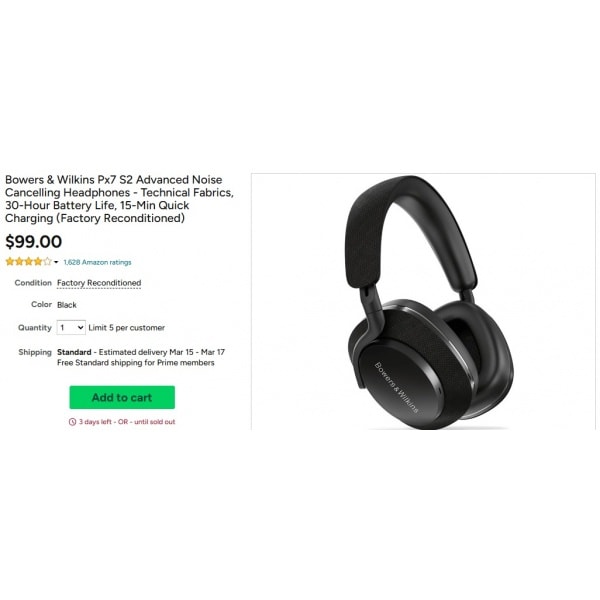Open the 1,628 Amazon ratings link
Viewport: 600px width, 600px height.
pyautogui.click(x=97, y=262)
